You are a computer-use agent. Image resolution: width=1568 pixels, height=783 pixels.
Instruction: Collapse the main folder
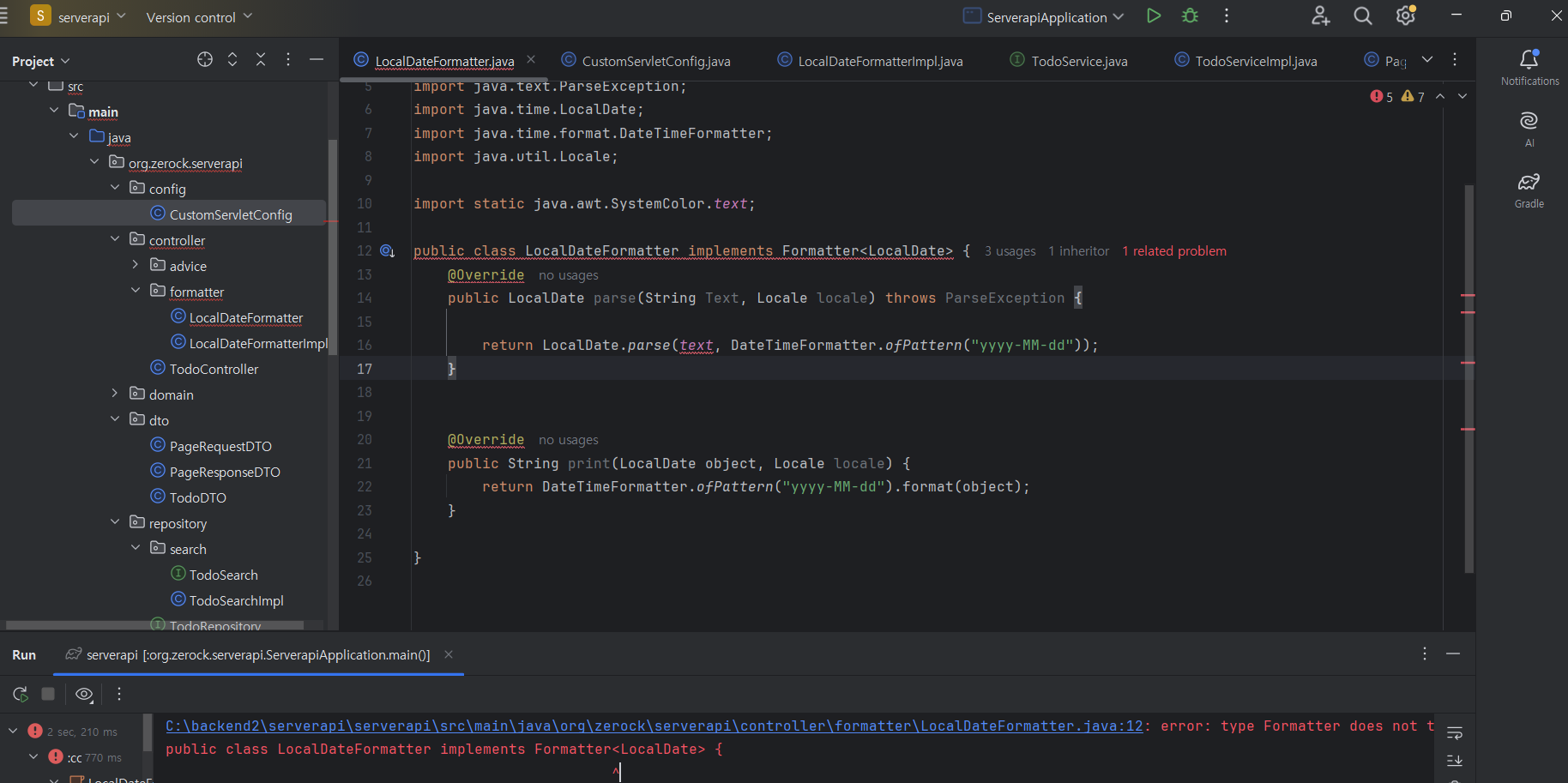tap(54, 111)
